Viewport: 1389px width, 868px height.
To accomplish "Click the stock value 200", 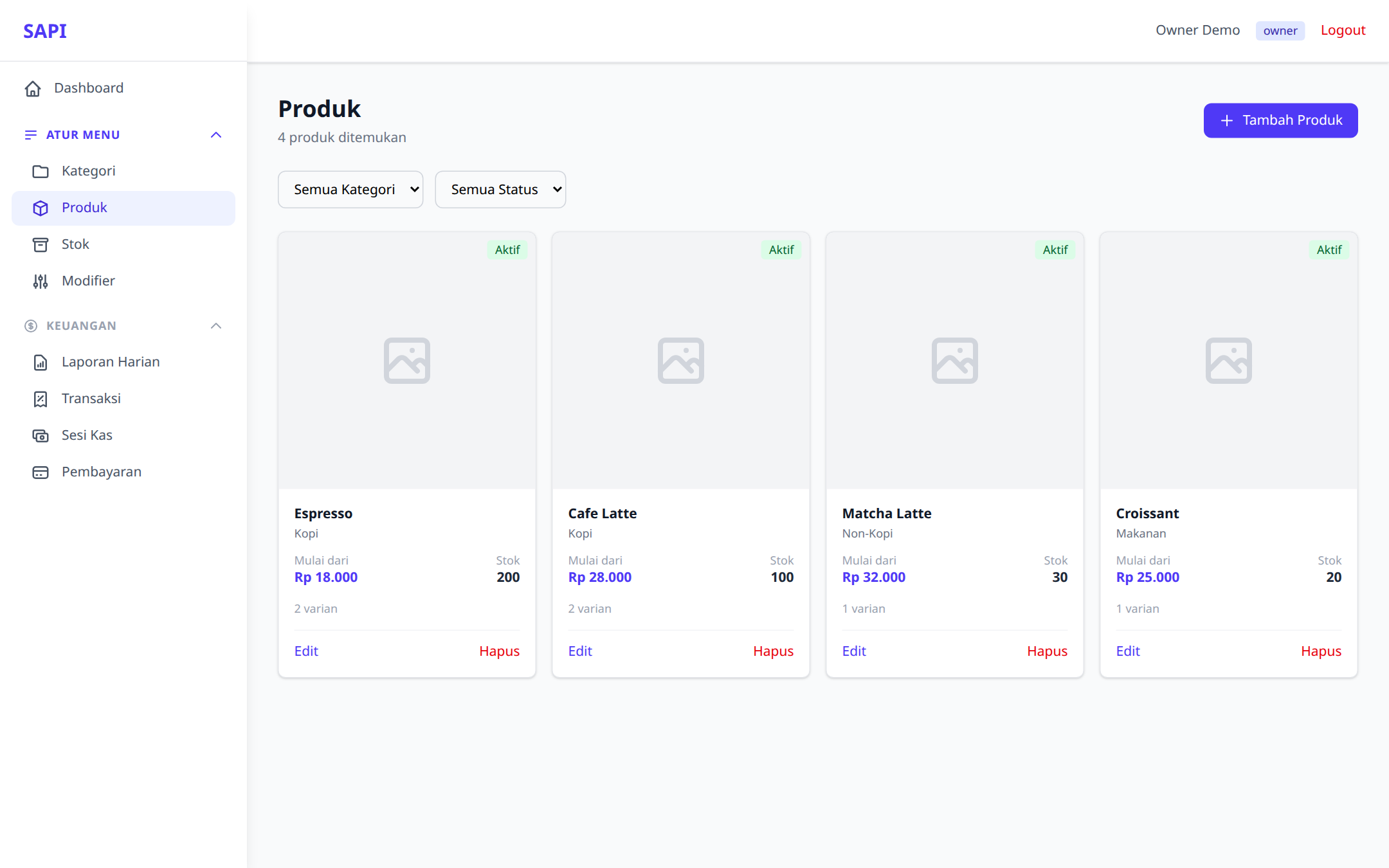I will (x=508, y=577).
